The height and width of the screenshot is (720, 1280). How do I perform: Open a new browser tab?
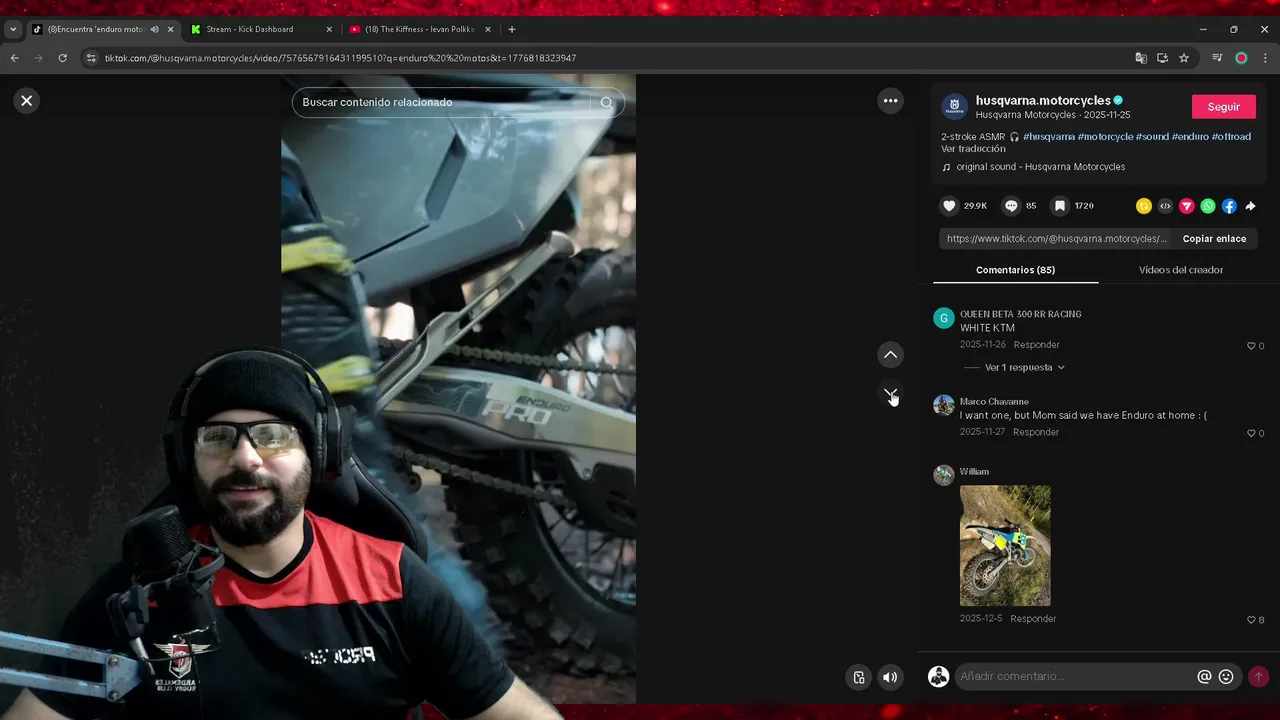512,30
